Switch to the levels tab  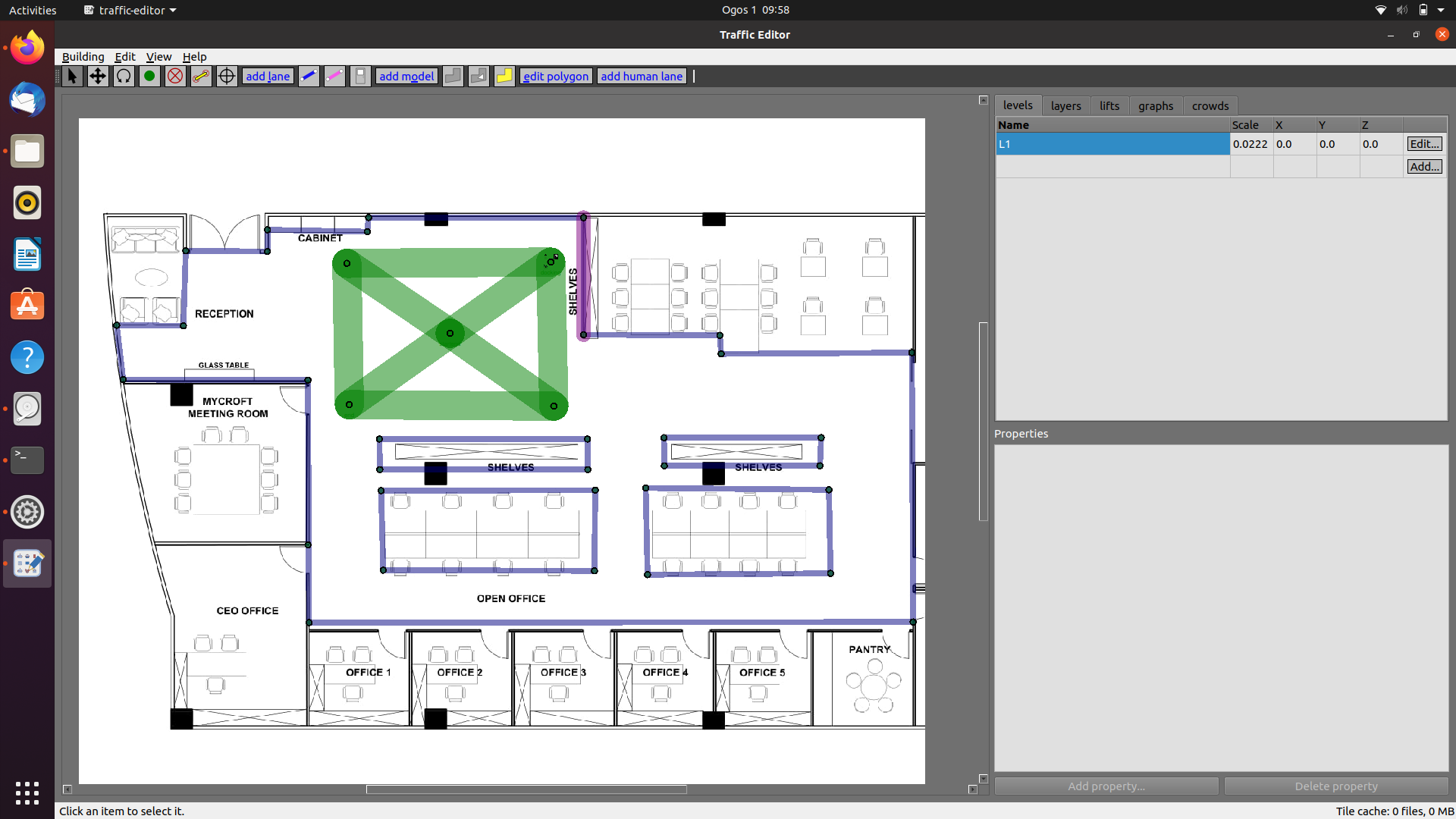click(x=1018, y=105)
